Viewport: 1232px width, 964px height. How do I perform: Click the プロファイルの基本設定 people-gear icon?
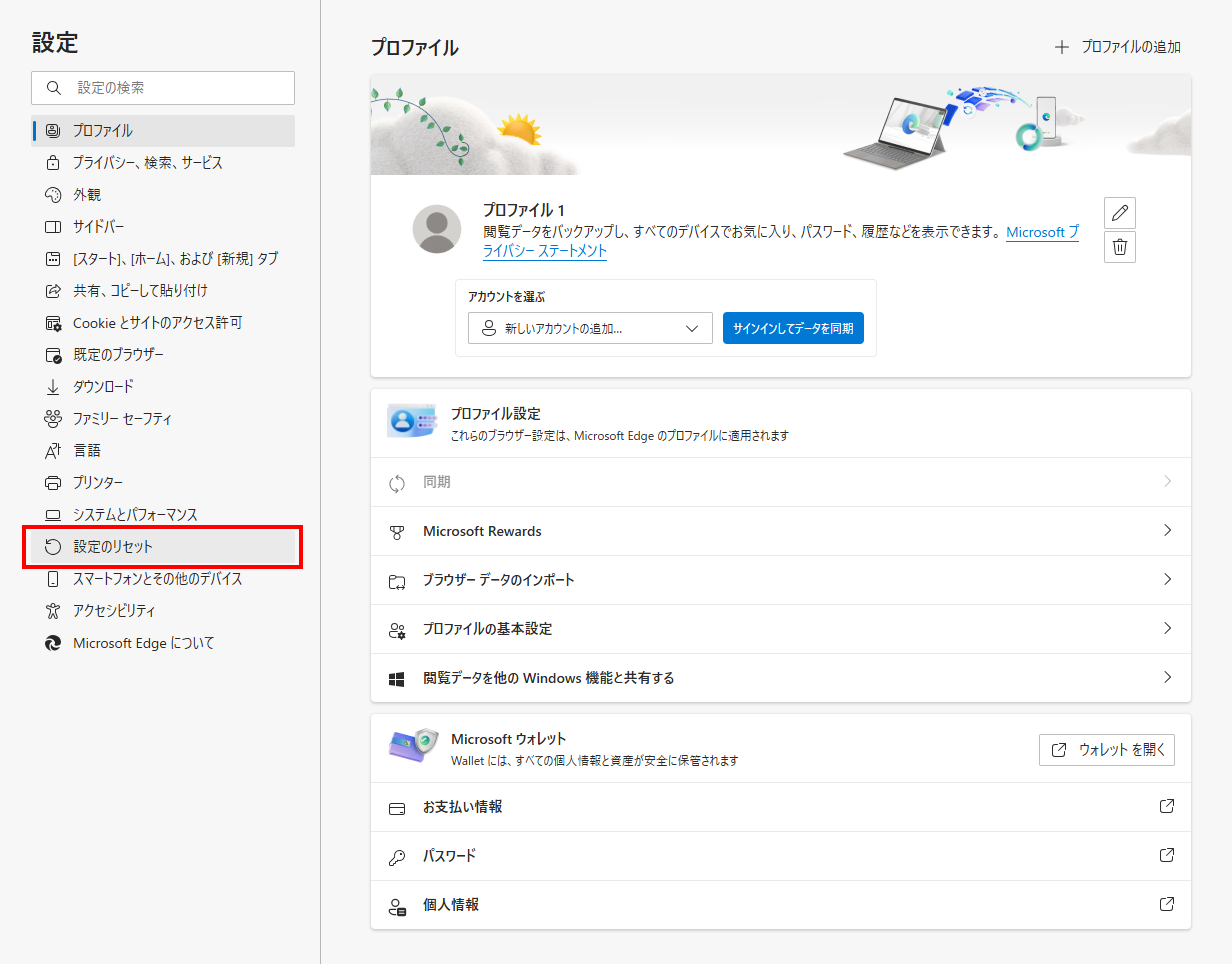pyautogui.click(x=397, y=630)
